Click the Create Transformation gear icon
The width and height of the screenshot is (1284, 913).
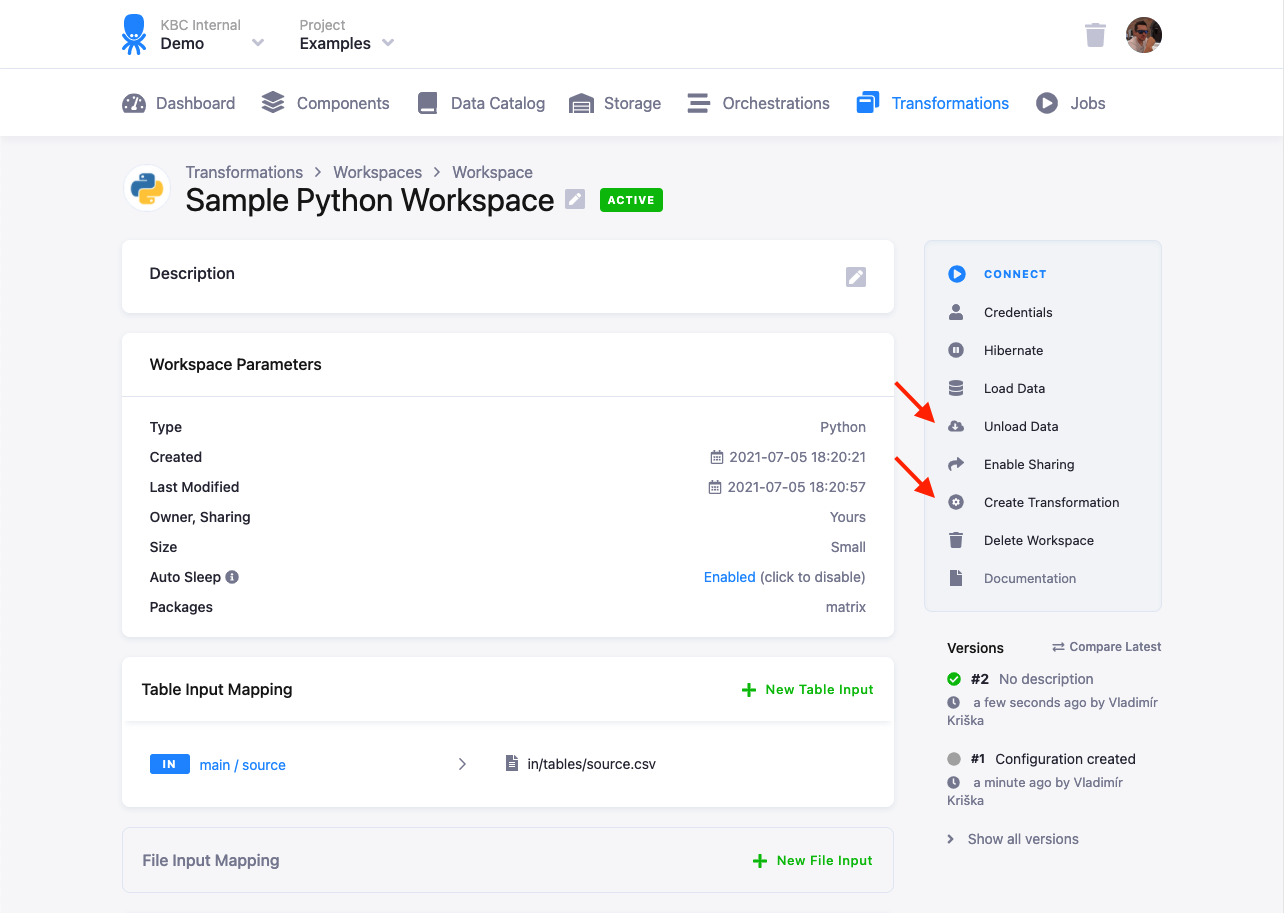pos(956,502)
